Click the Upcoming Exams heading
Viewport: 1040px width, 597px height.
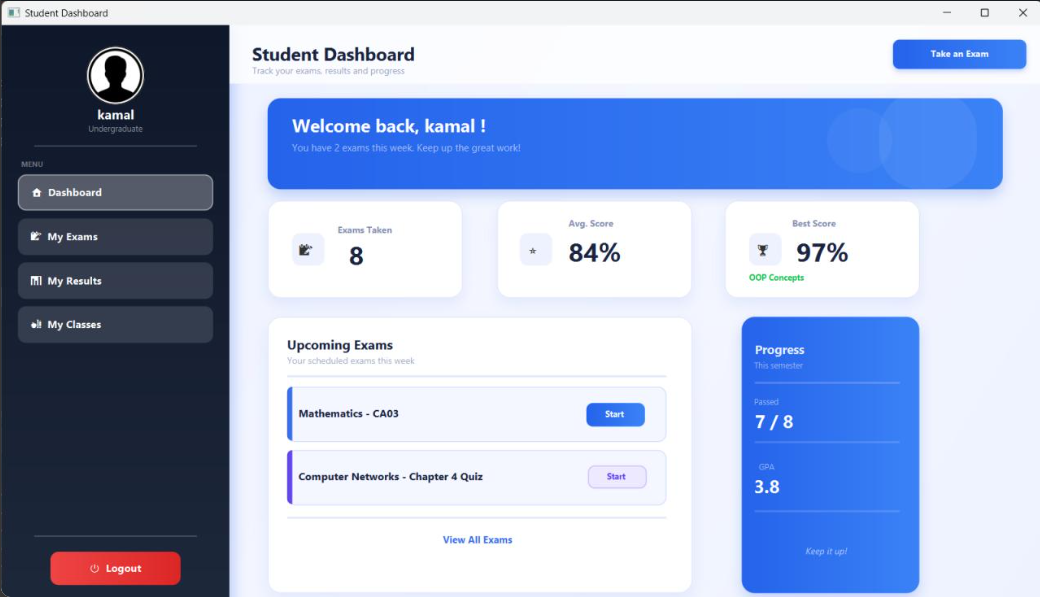click(340, 345)
